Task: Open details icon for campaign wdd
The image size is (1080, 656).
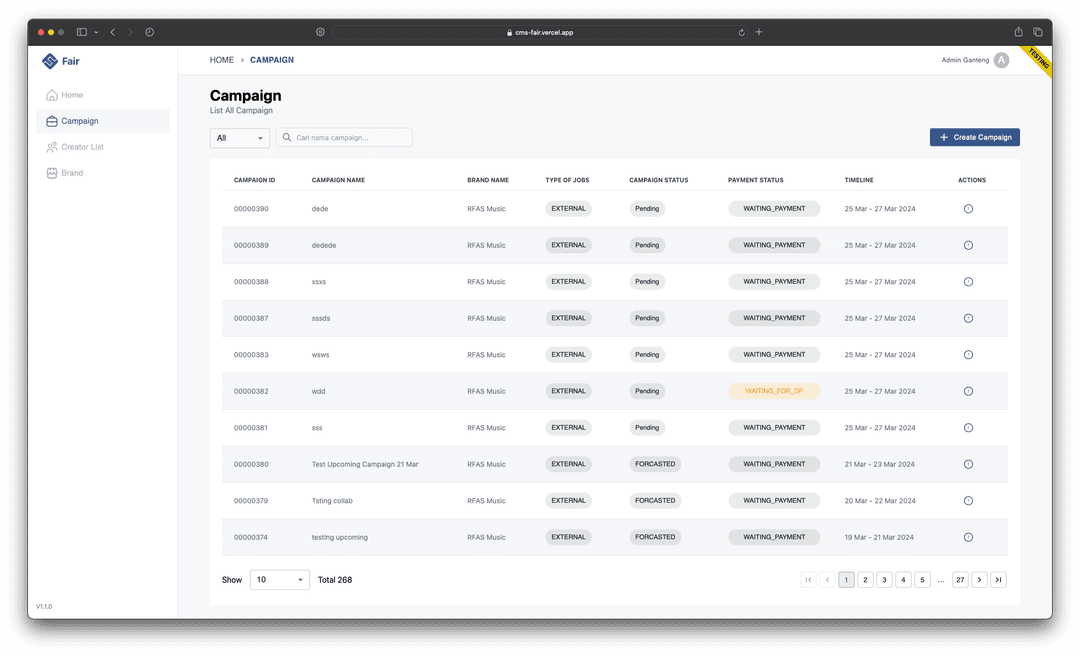Action: tap(968, 391)
